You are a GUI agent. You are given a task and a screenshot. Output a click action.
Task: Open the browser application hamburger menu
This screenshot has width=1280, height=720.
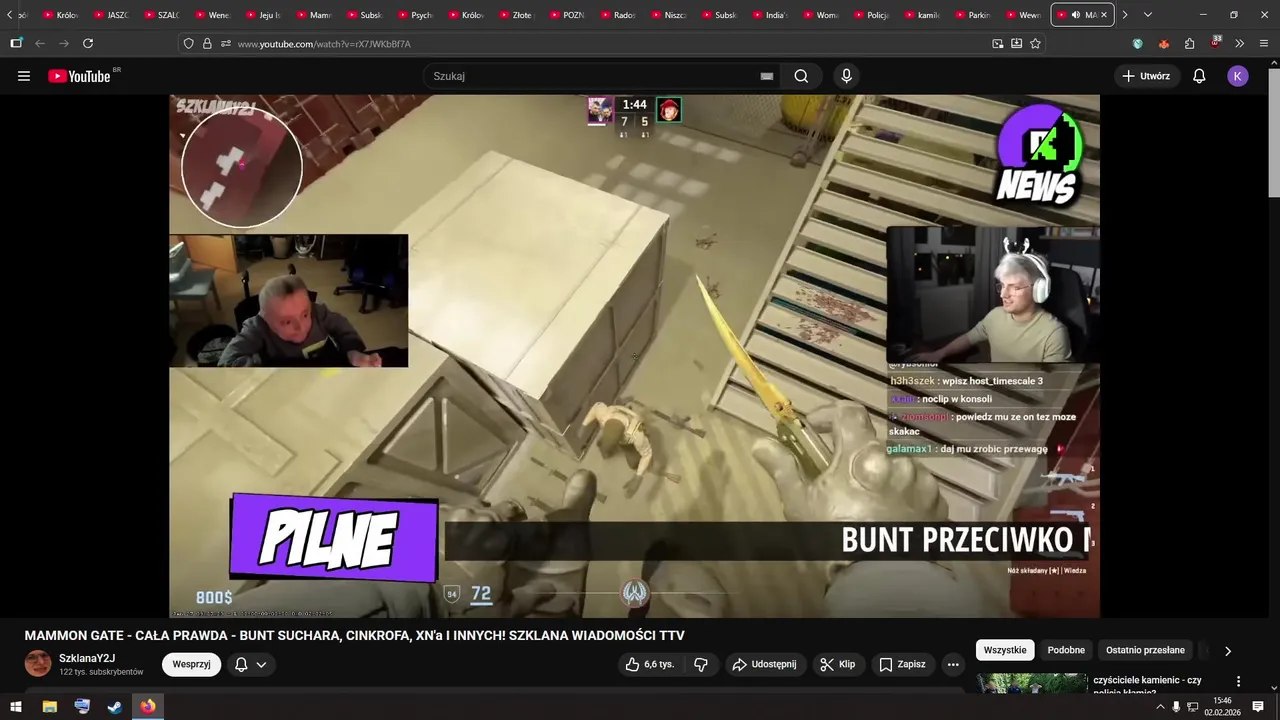click(1264, 44)
